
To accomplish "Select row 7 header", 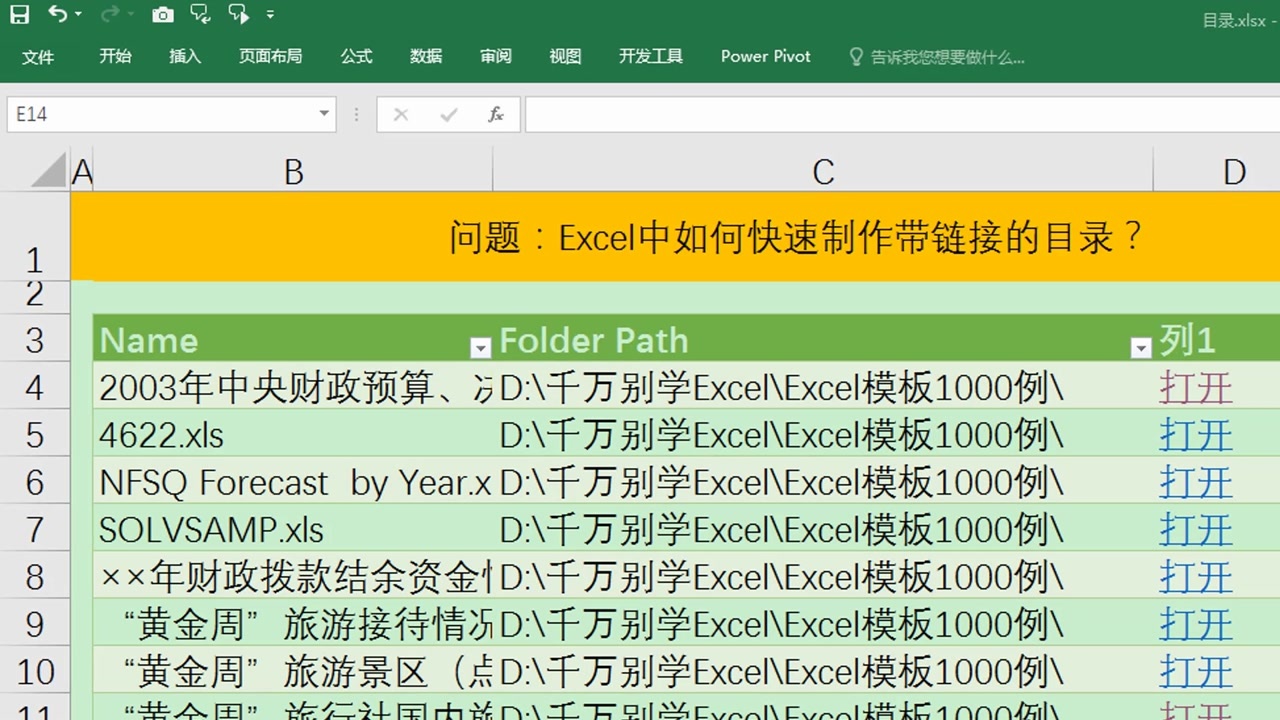I will pyautogui.click(x=35, y=530).
